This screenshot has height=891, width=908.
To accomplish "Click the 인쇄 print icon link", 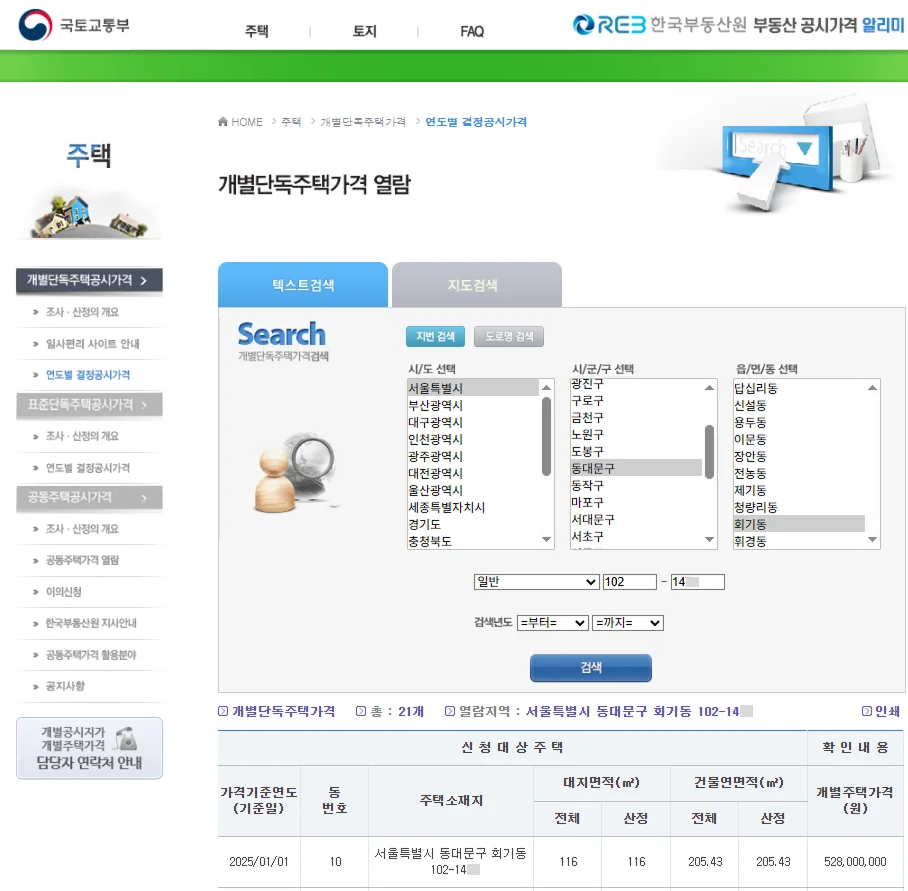I will (x=881, y=711).
